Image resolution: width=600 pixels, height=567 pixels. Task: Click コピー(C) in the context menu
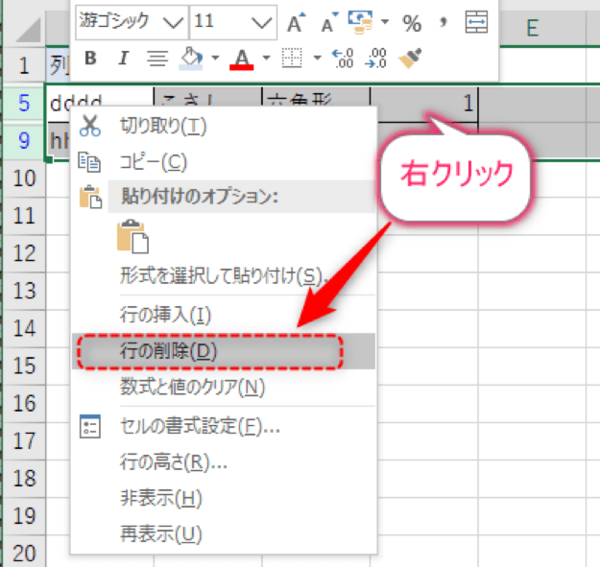tap(152, 161)
